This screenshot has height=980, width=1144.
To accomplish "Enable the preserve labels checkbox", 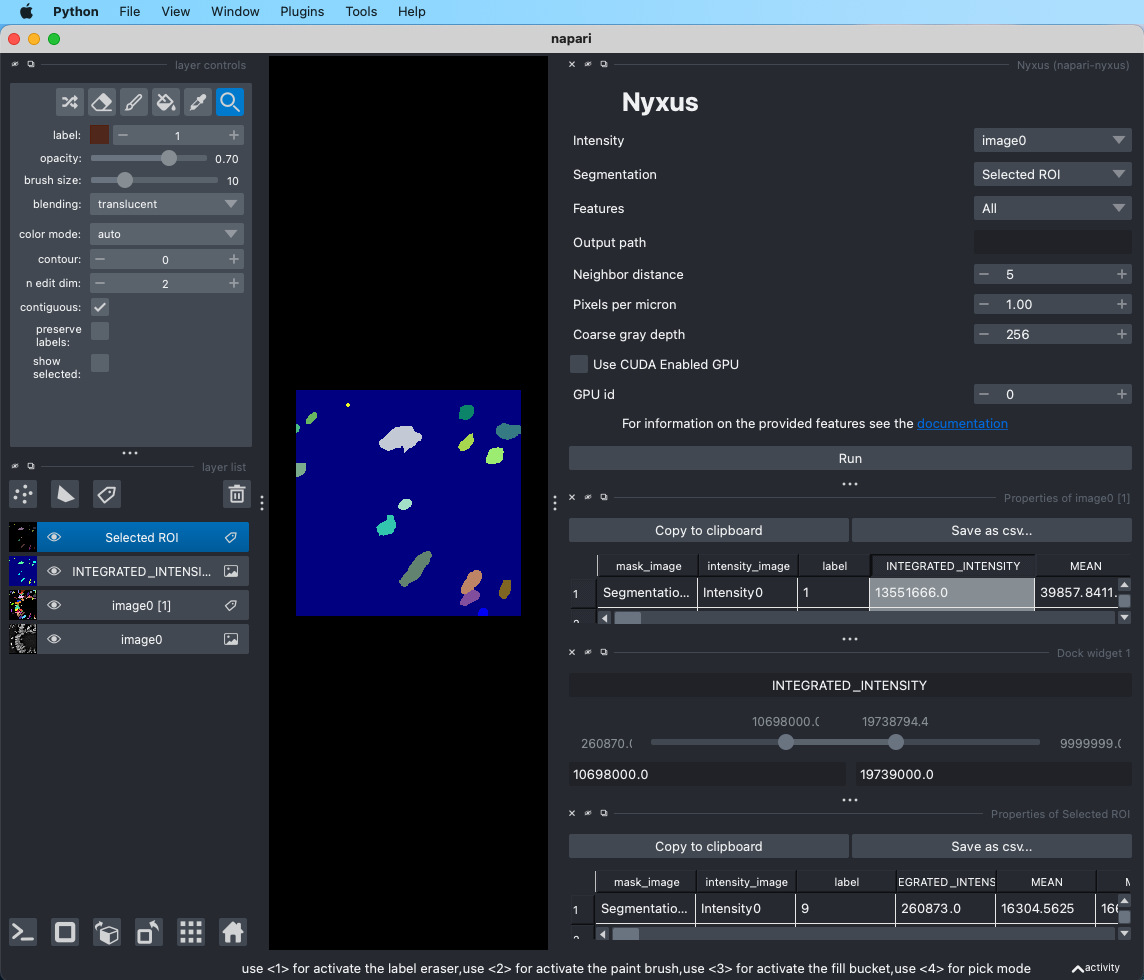I will click(x=100, y=331).
